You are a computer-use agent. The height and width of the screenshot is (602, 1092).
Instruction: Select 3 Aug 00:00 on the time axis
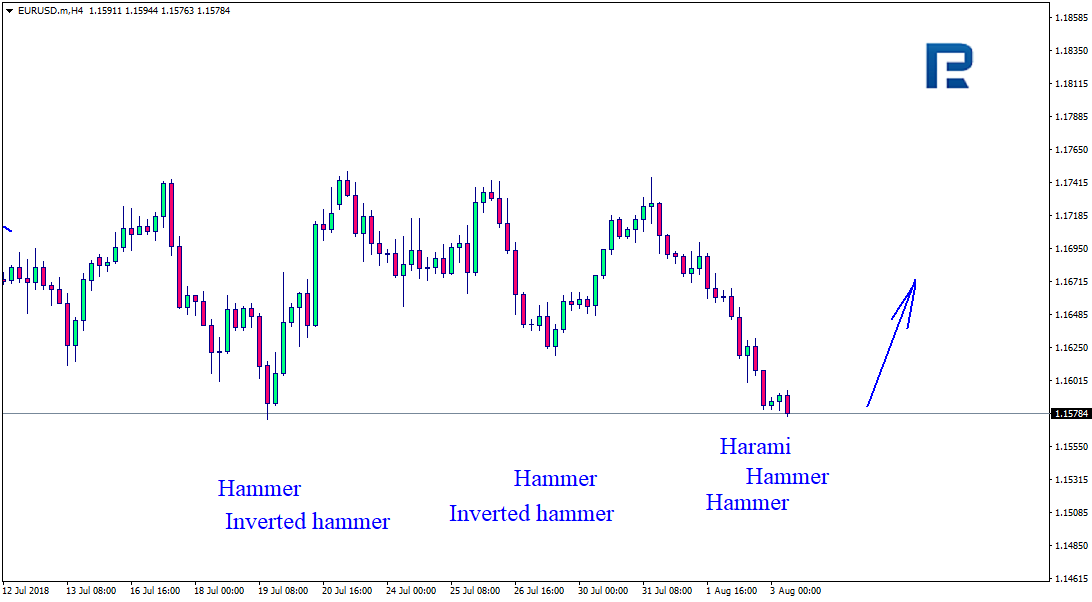tap(795, 591)
